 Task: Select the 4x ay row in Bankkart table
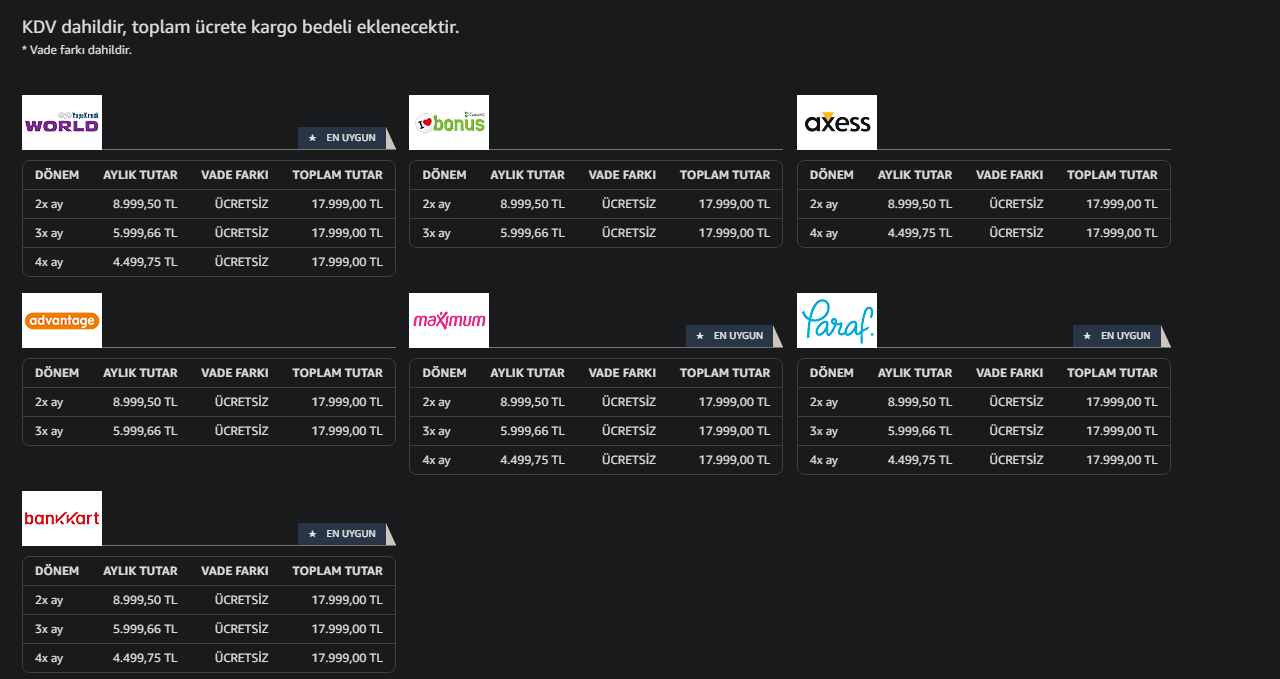(x=209, y=658)
